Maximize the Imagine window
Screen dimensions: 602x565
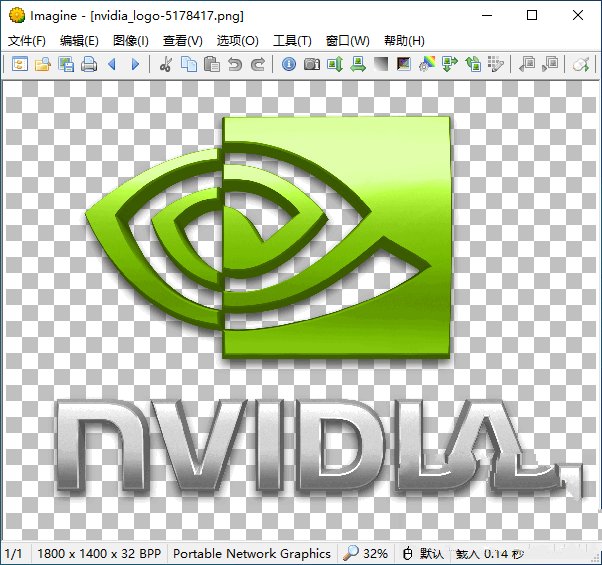point(532,15)
